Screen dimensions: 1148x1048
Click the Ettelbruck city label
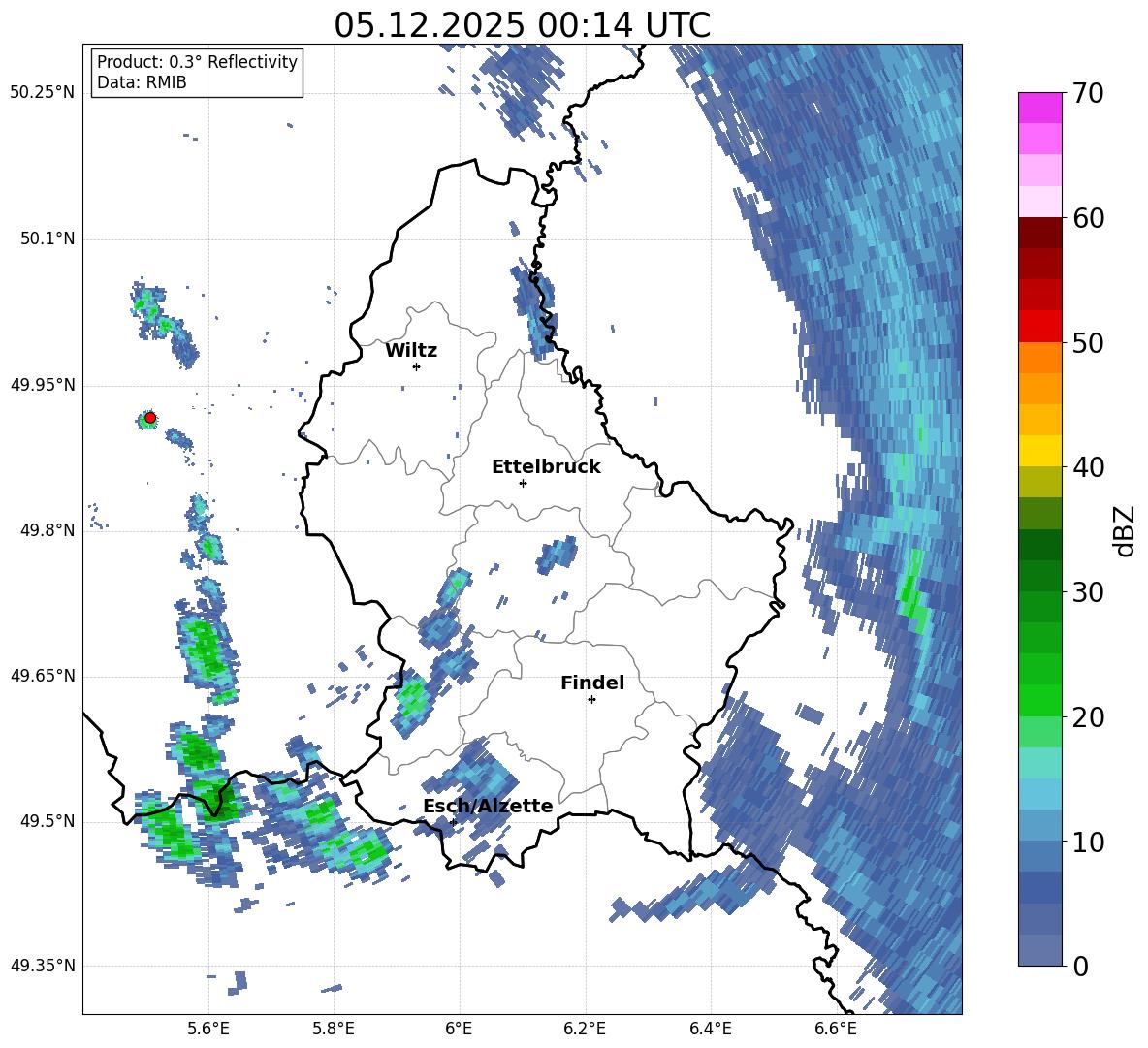pyautogui.click(x=546, y=467)
